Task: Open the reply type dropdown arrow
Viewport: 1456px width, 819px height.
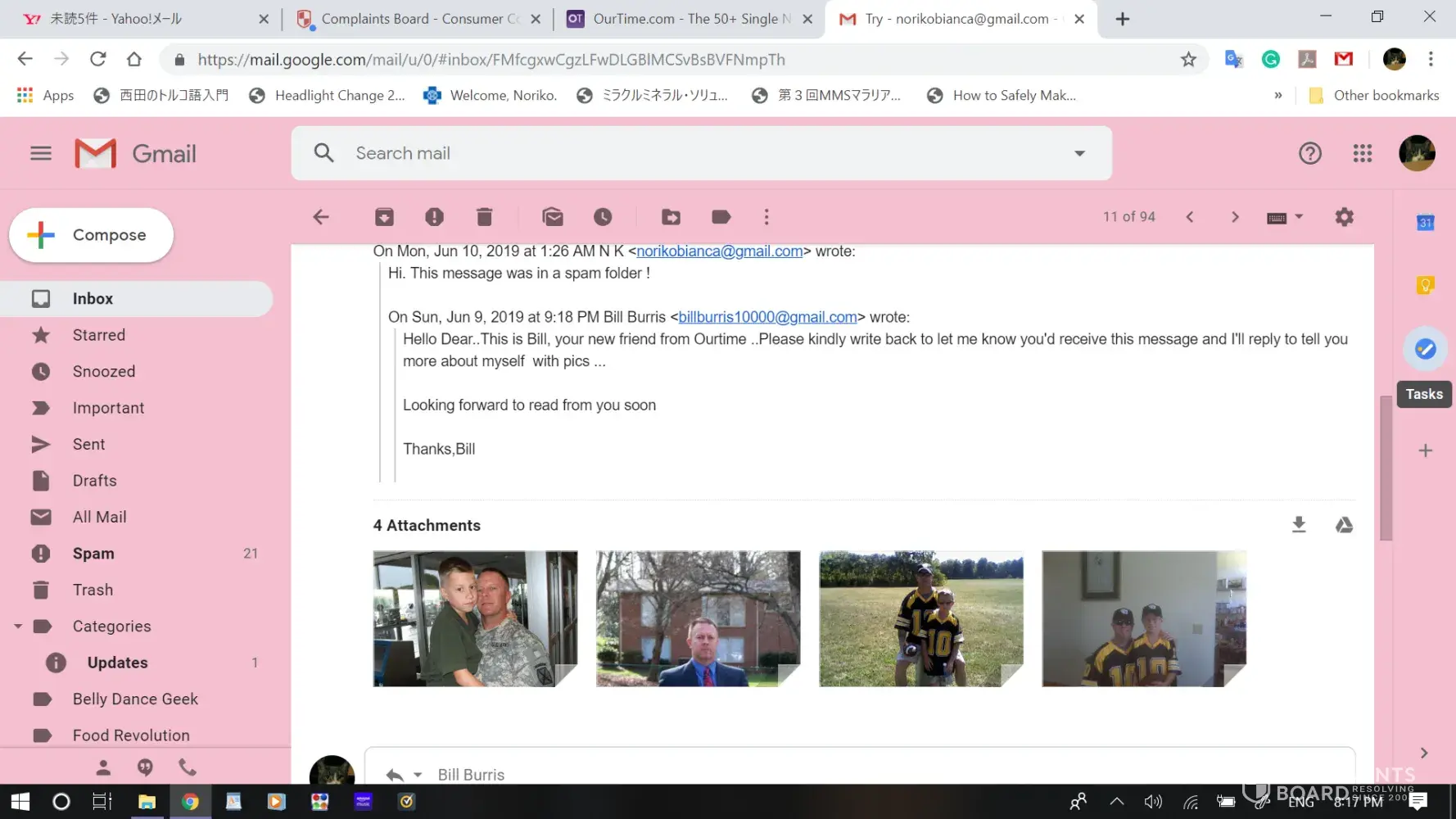Action: (x=418, y=775)
